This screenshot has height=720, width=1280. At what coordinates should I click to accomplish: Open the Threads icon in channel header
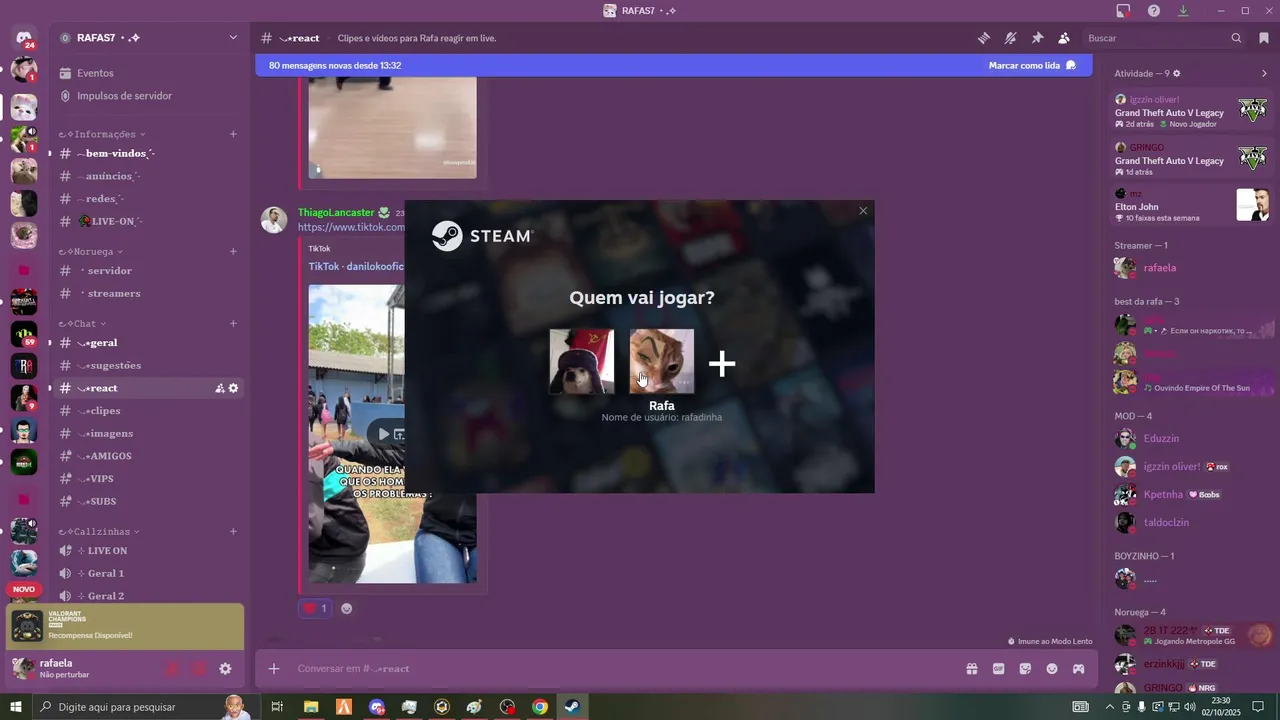[984, 38]
